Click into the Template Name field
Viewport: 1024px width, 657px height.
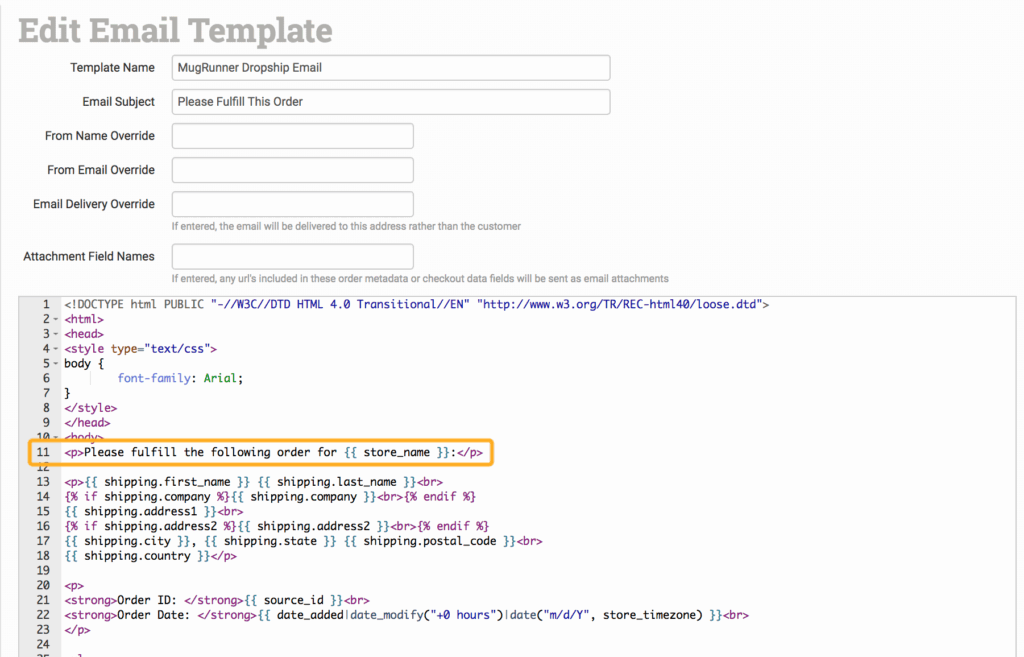(x=391, y=68)
